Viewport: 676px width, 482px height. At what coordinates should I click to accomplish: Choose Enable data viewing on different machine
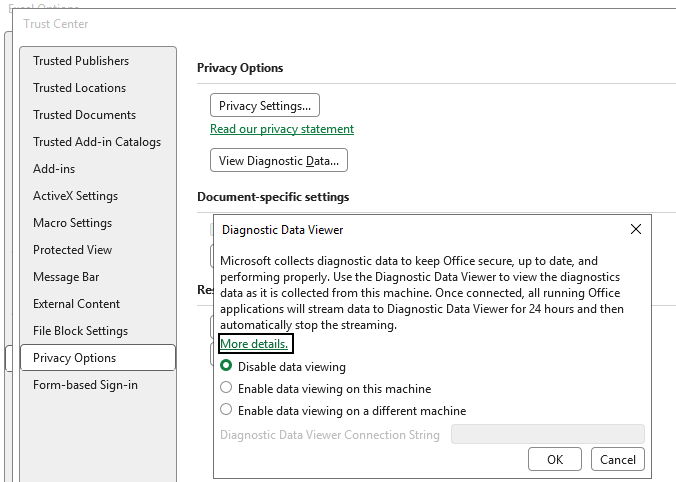(227, 411)
